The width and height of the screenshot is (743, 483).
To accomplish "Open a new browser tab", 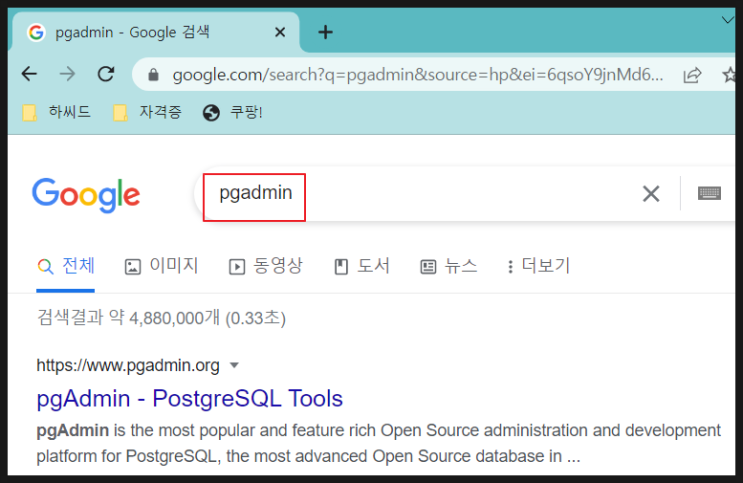I will [325, 32].
